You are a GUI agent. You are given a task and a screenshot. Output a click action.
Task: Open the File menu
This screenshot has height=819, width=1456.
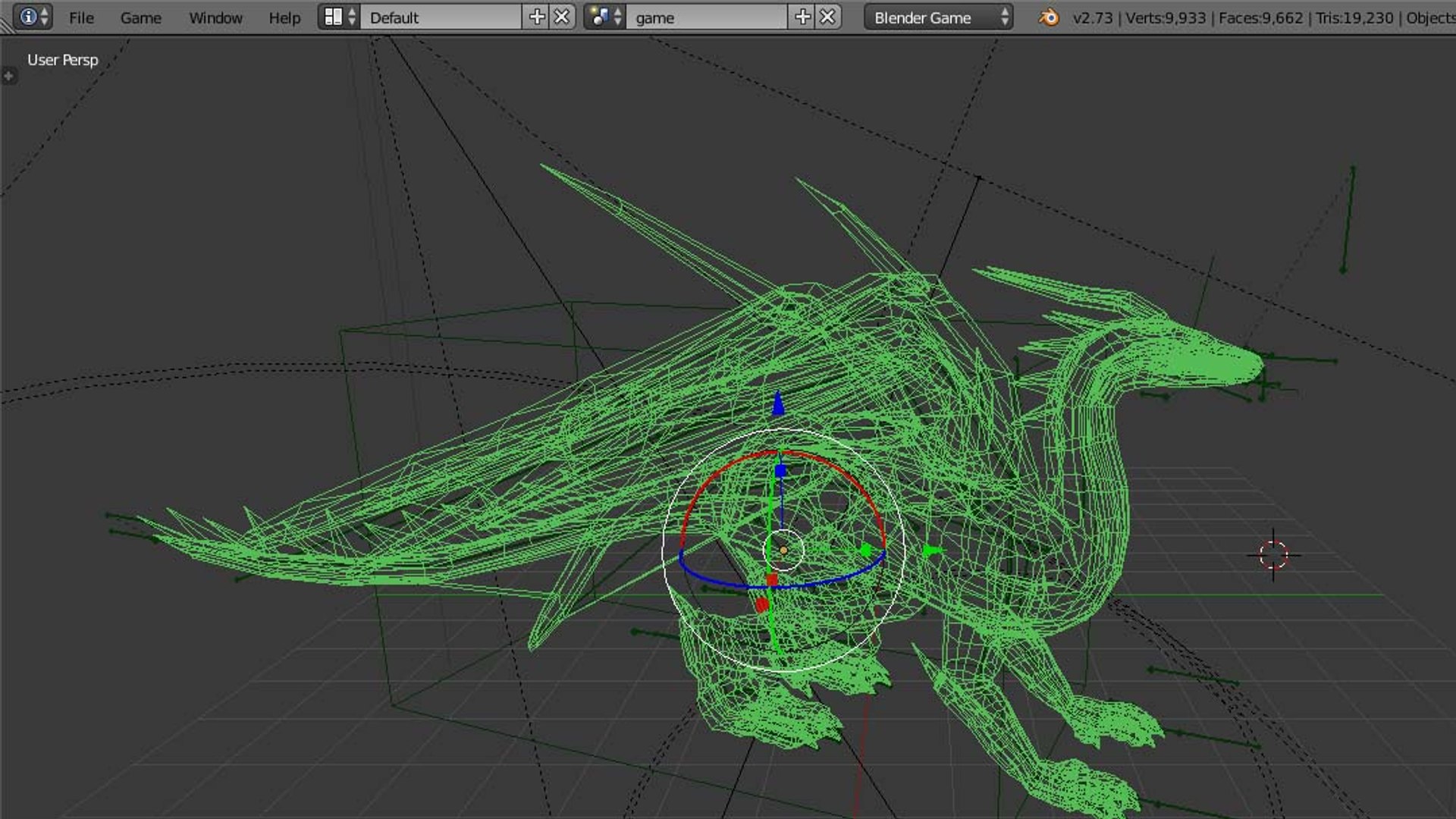pos(81,17)
